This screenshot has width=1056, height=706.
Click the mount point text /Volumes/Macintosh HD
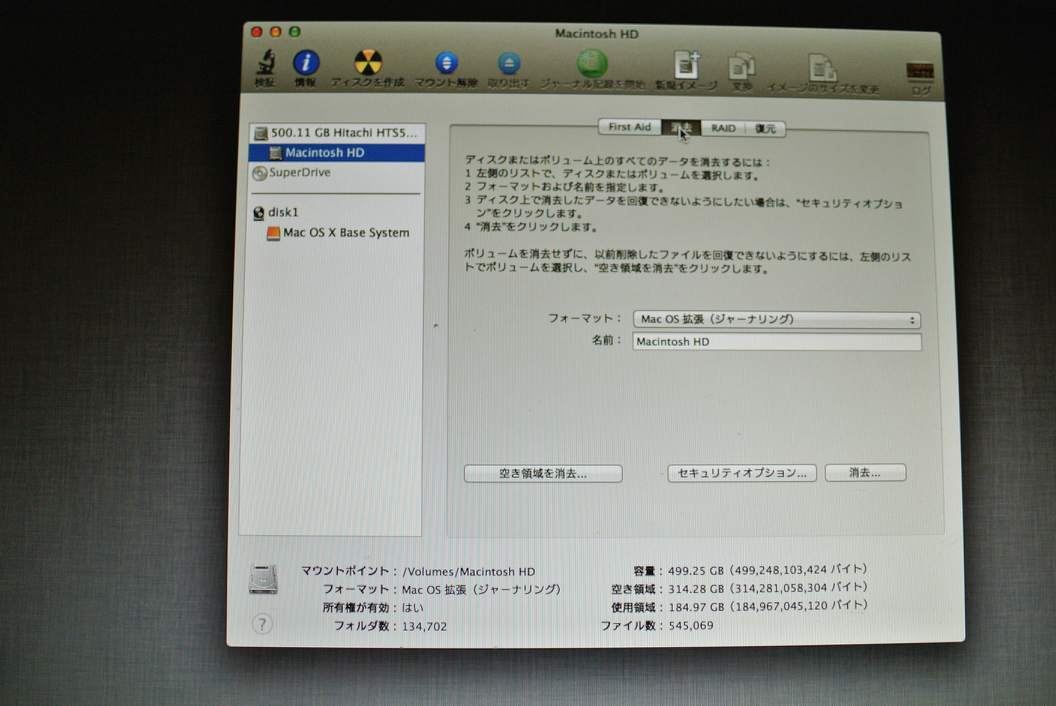[x=469, y=571]
